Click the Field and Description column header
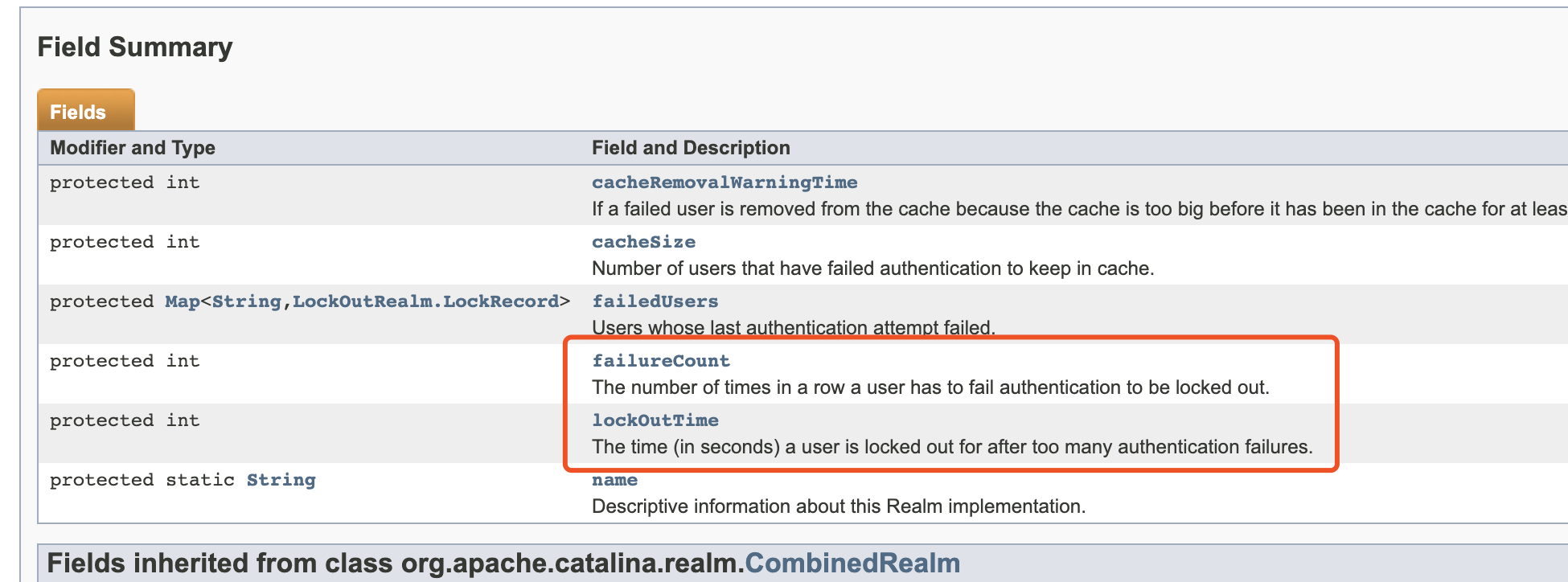 (691, 148)
